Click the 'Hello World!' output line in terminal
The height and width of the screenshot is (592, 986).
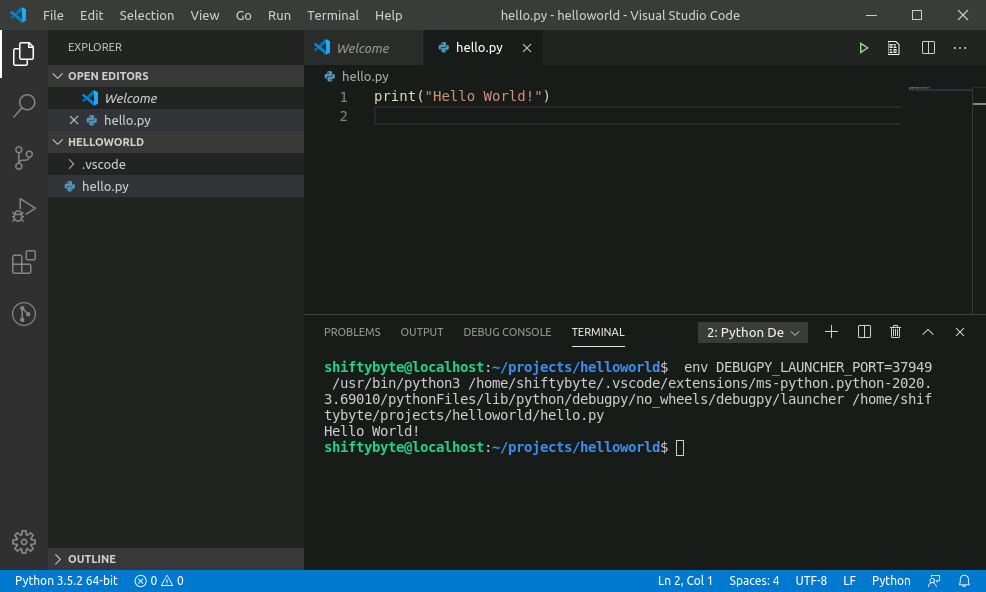(372, 431)
